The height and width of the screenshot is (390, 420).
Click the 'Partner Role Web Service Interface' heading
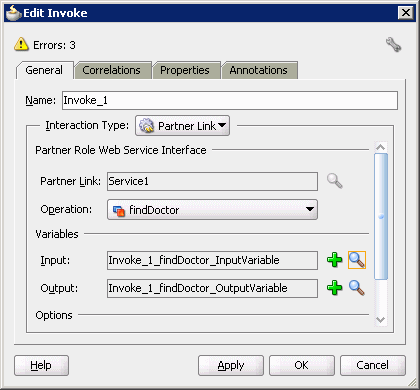pyautogui.click(x=121, y=150)
